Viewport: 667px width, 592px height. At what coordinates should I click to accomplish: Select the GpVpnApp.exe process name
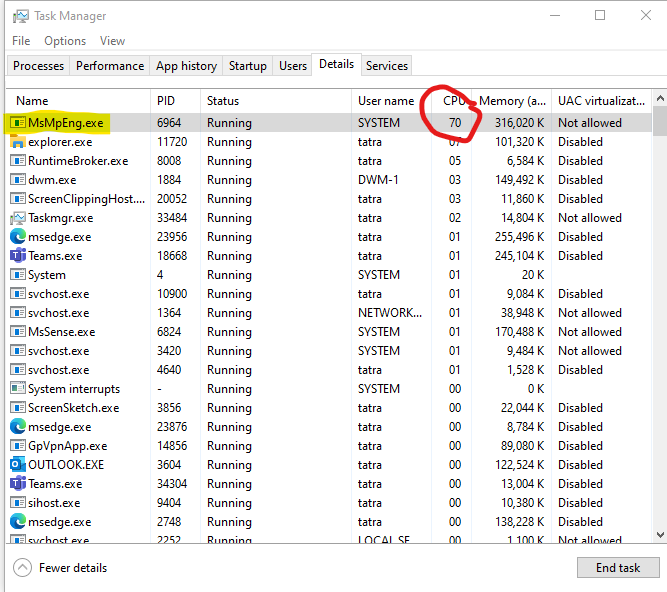pyautogui.click(x=68, y=445)
